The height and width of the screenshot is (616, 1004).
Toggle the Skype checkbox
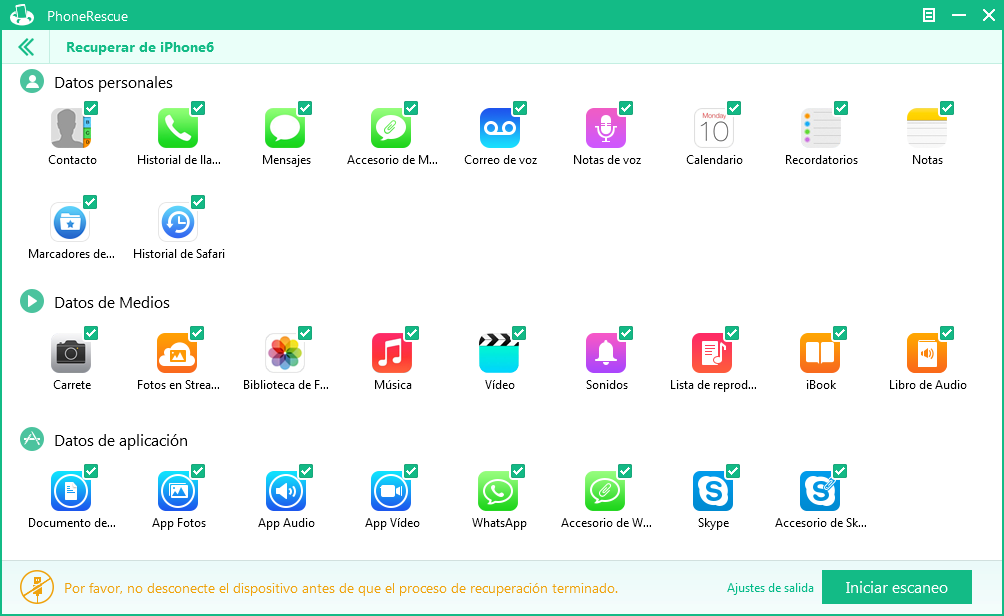tap(733, 471)
